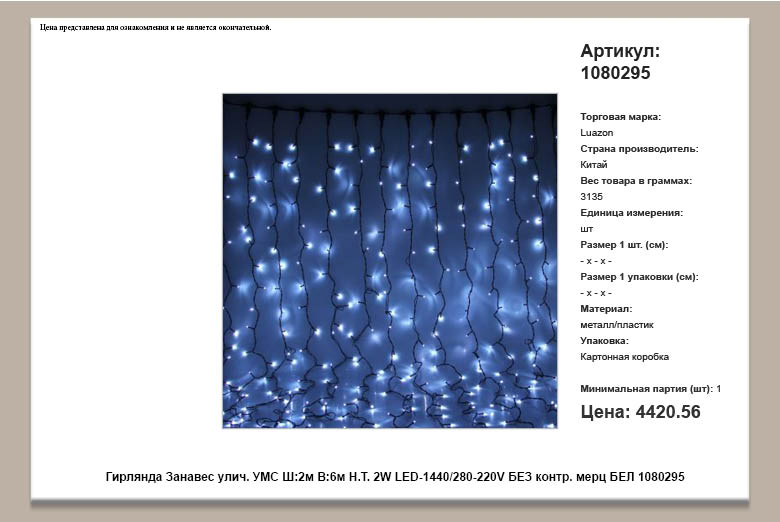Click the Страна производитель label
This screenshot has height=522, width=780.
pos(639,149)
